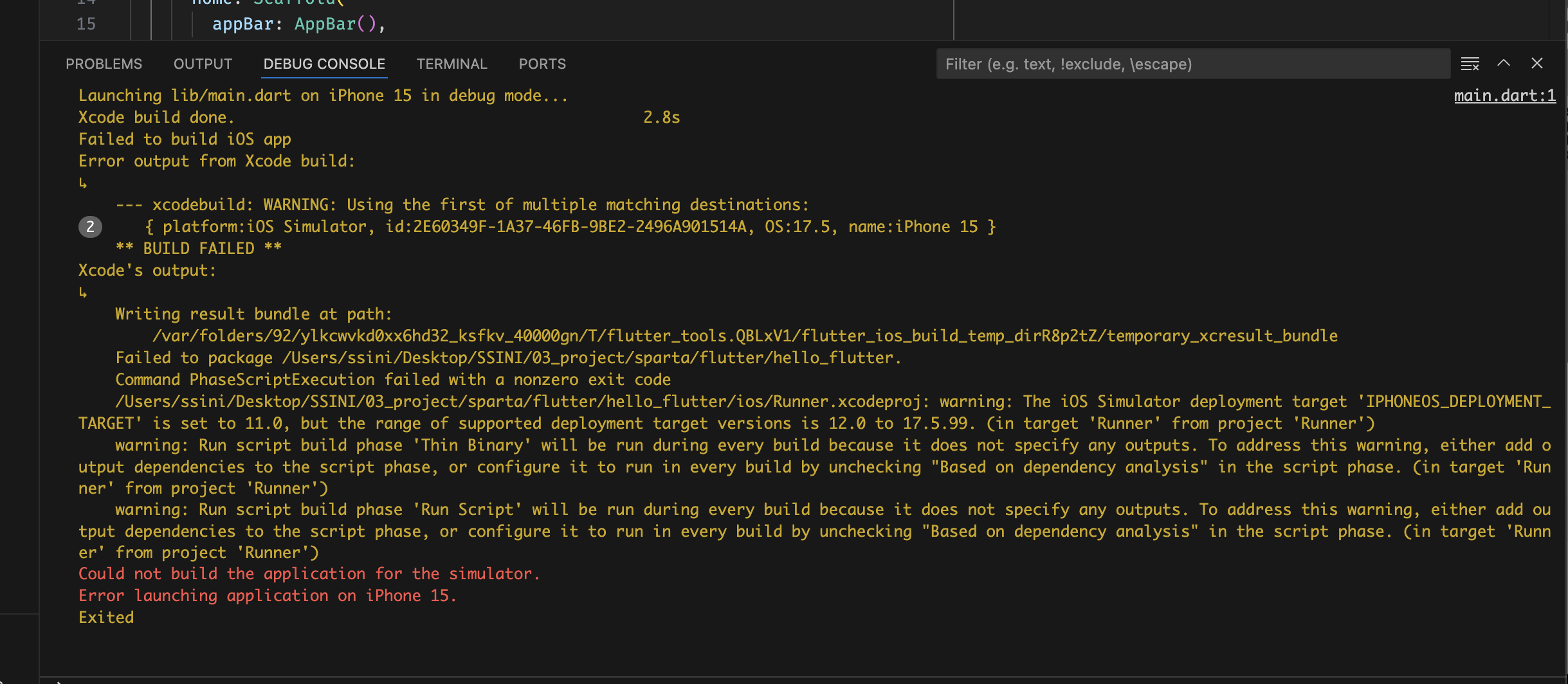Select red 'Could not build the application' error

click(309, 573)
